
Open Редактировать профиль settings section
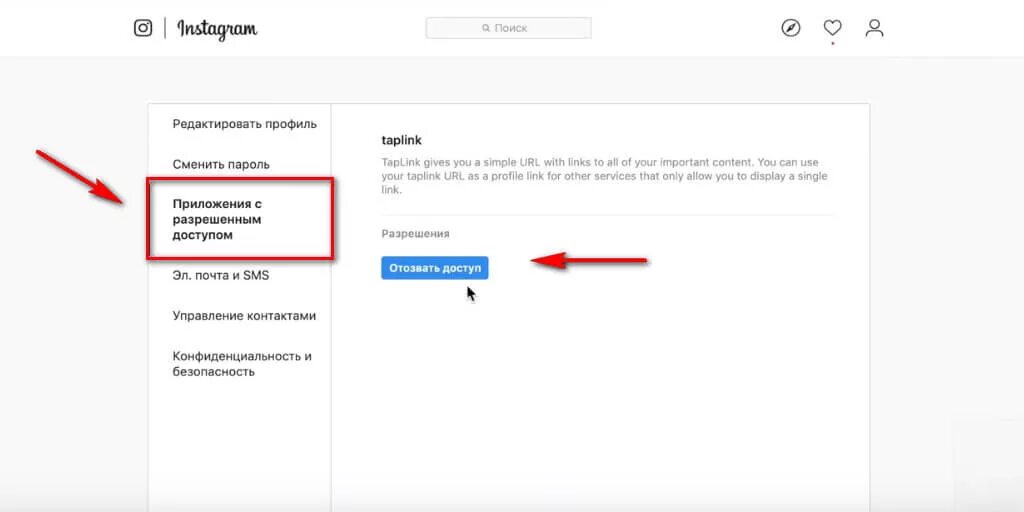coord(245,124)
